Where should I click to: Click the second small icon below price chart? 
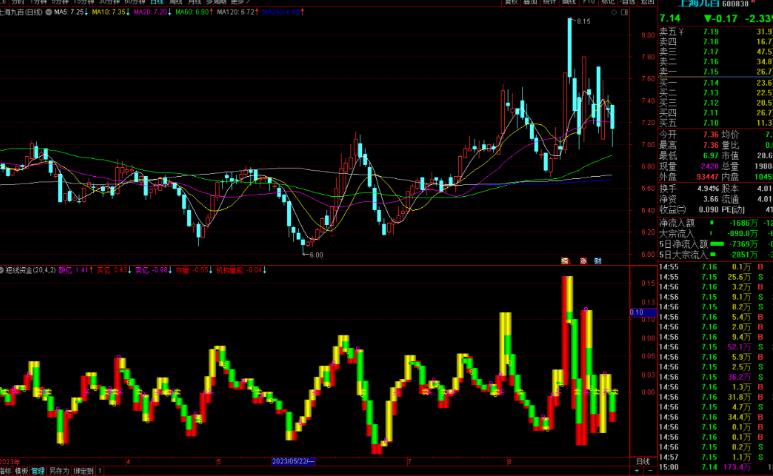583,261
